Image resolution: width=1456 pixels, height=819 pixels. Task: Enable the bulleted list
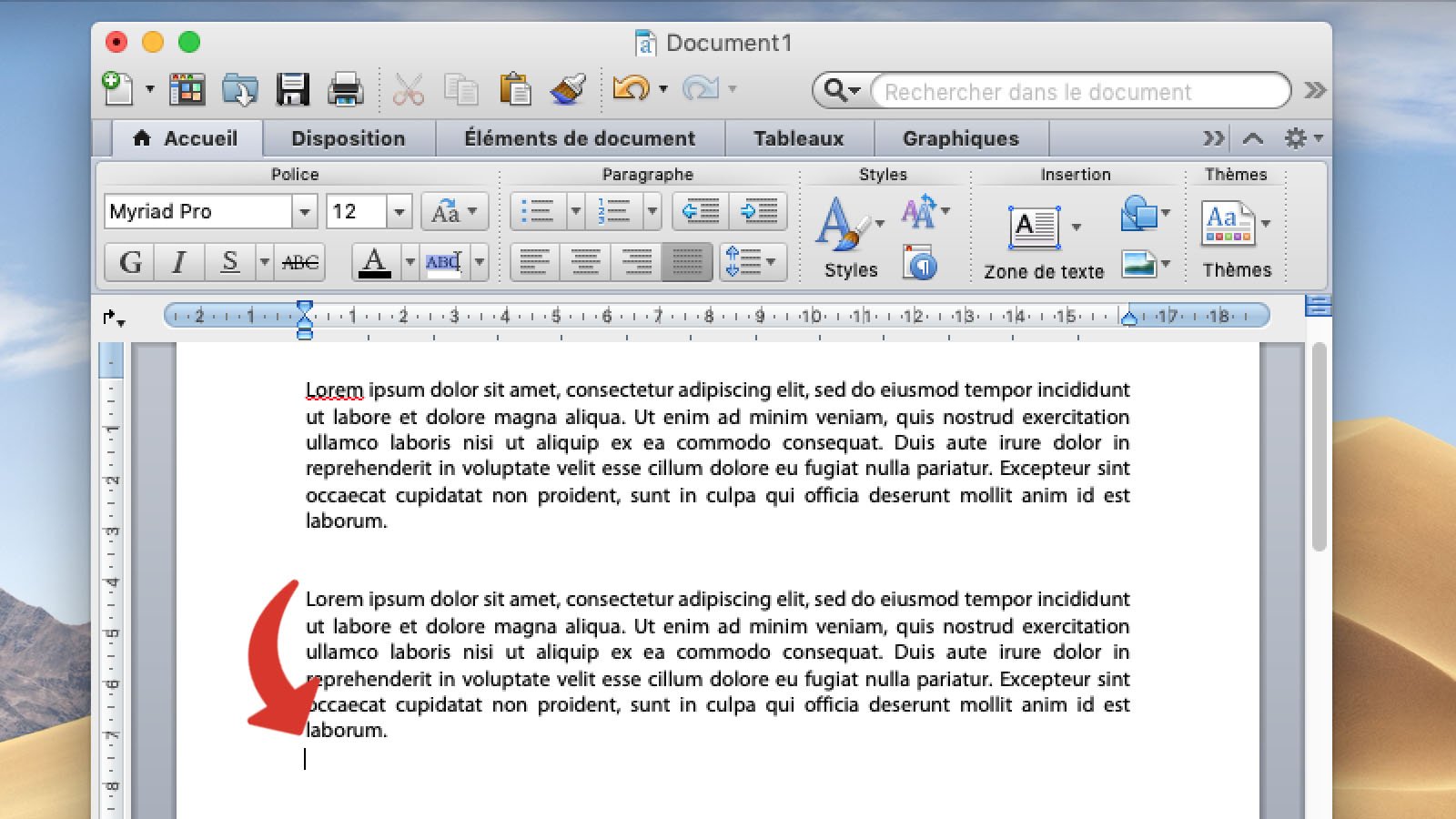pos(537,210)
